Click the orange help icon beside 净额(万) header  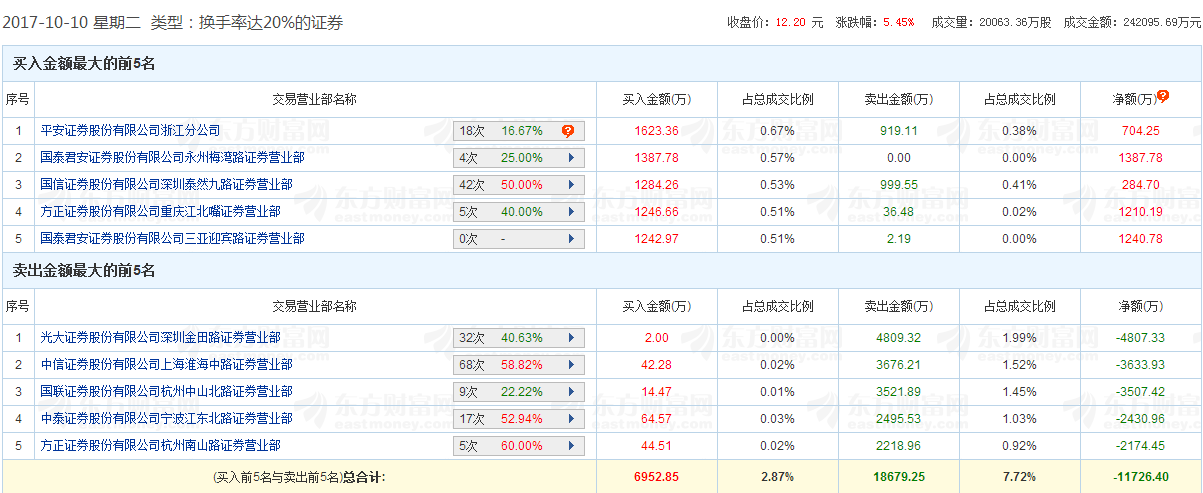click(1163, 97)
